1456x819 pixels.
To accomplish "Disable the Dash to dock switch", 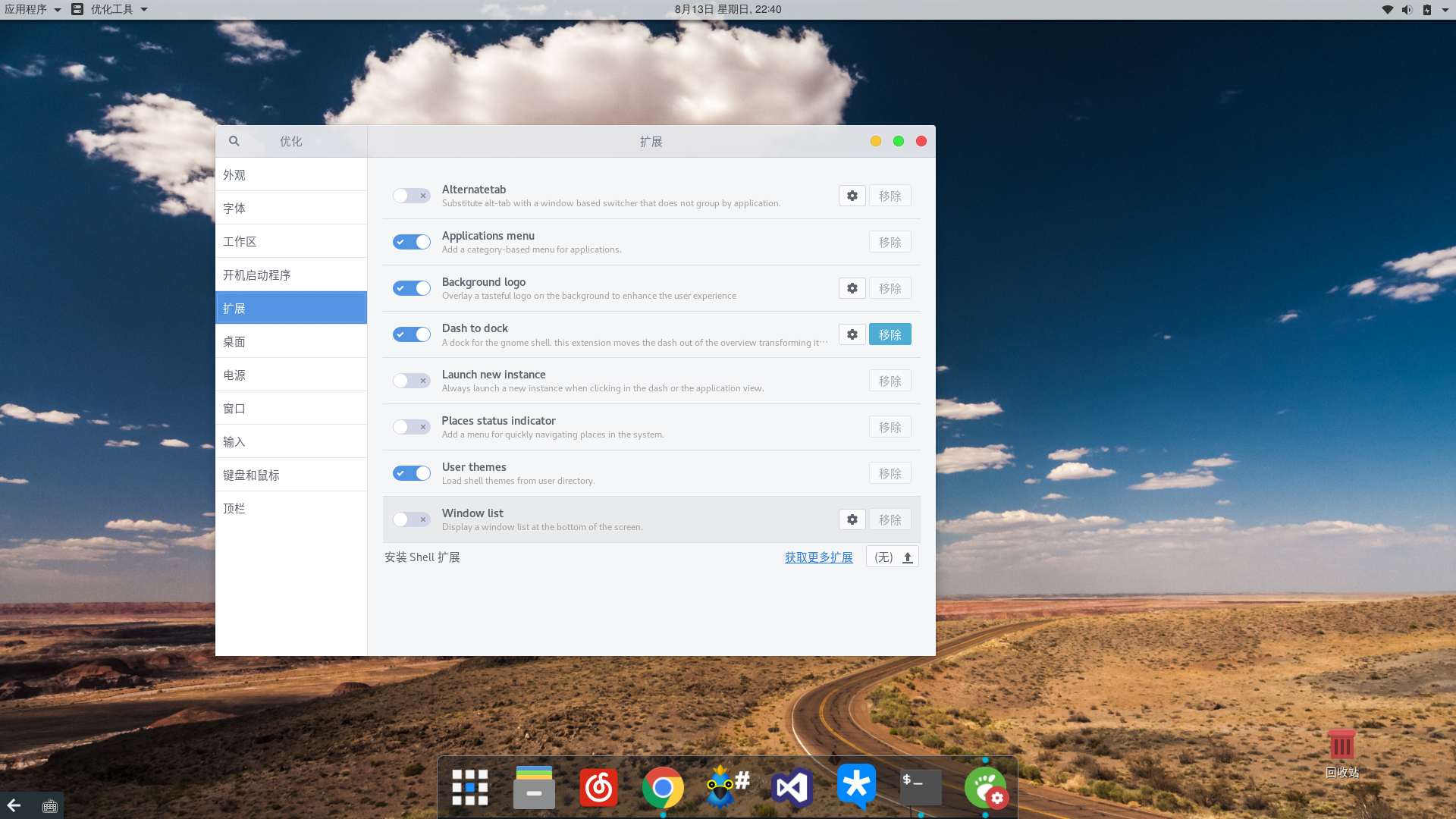I will click(412, 334).
